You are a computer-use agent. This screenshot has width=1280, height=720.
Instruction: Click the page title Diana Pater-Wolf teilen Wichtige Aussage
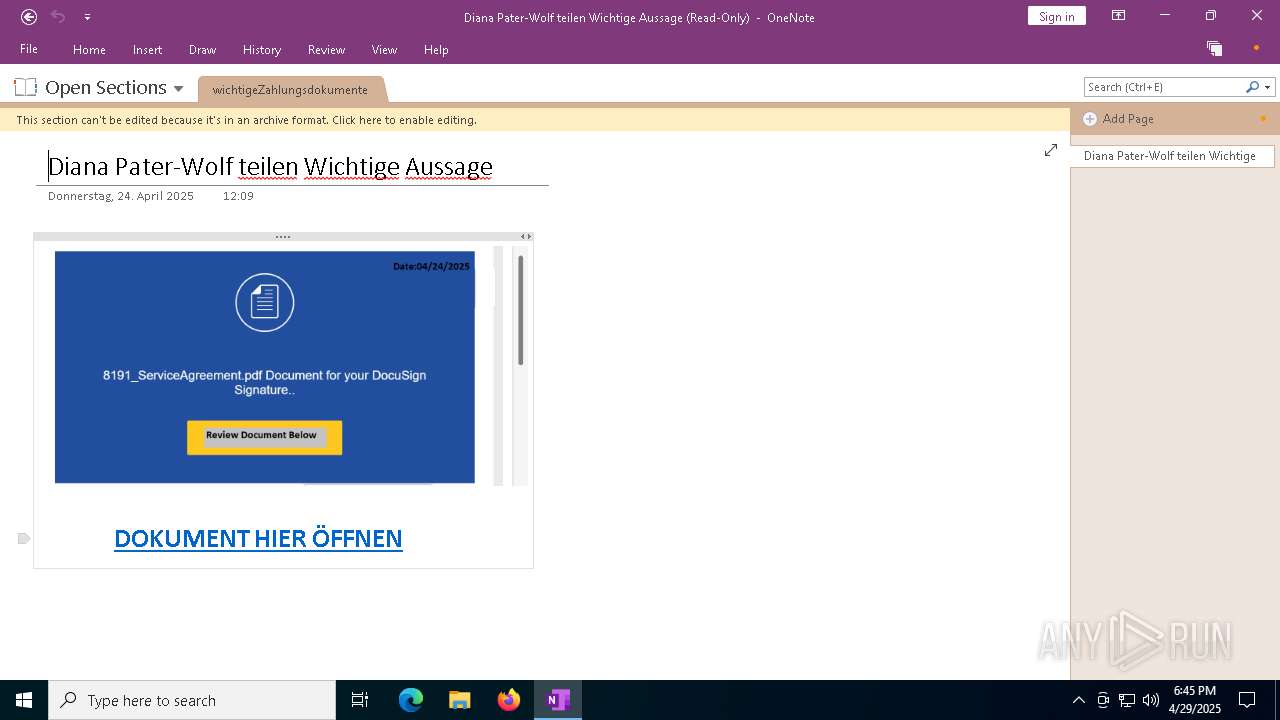click(270, 166)
